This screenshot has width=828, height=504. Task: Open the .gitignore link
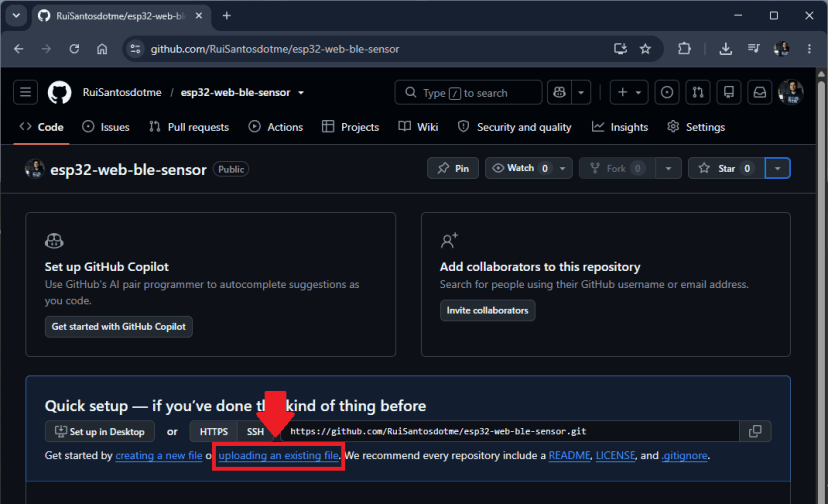(684, 455)
